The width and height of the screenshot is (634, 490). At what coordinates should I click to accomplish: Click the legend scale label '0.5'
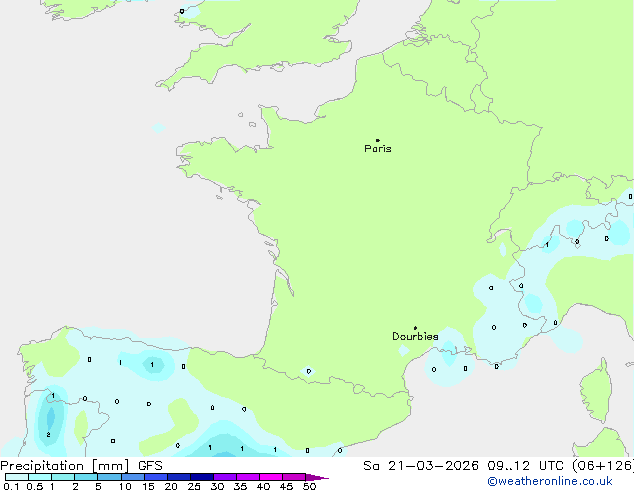(x=34, y=486)
